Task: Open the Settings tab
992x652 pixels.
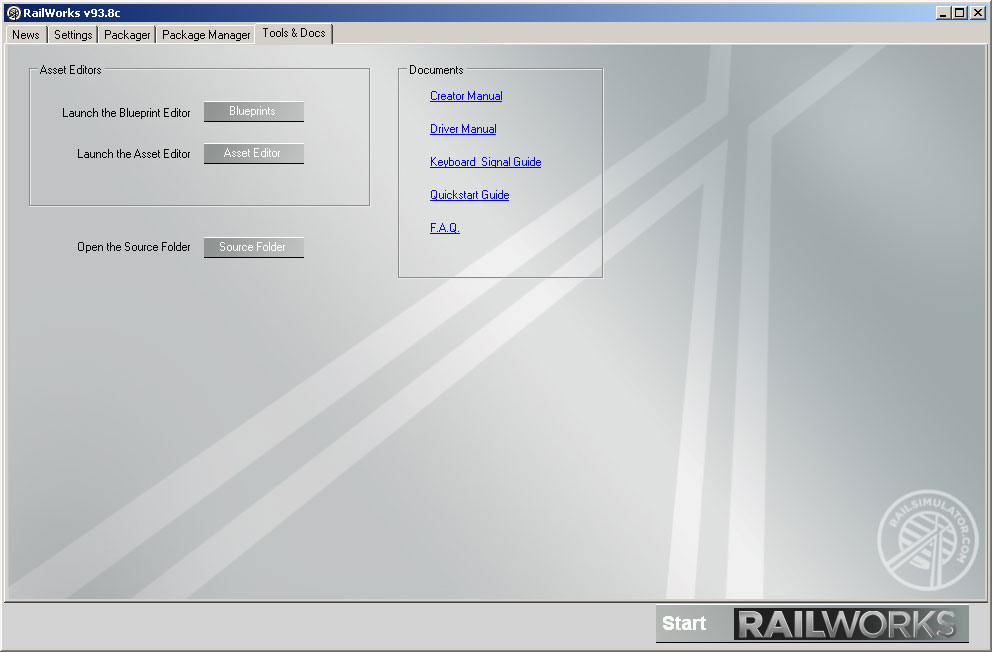Action: (73, 35)
